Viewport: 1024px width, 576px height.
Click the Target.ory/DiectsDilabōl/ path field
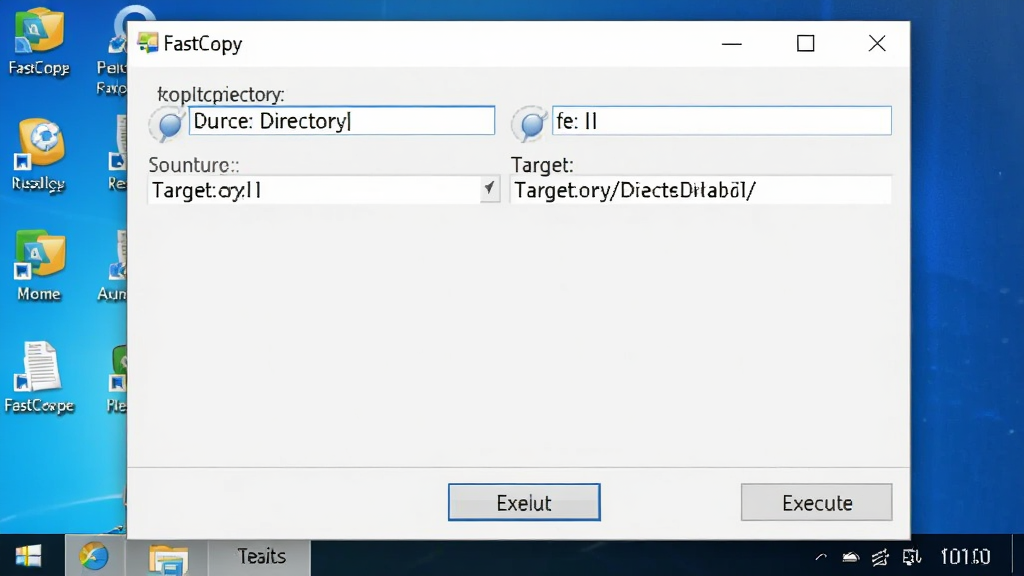point(701,190)
